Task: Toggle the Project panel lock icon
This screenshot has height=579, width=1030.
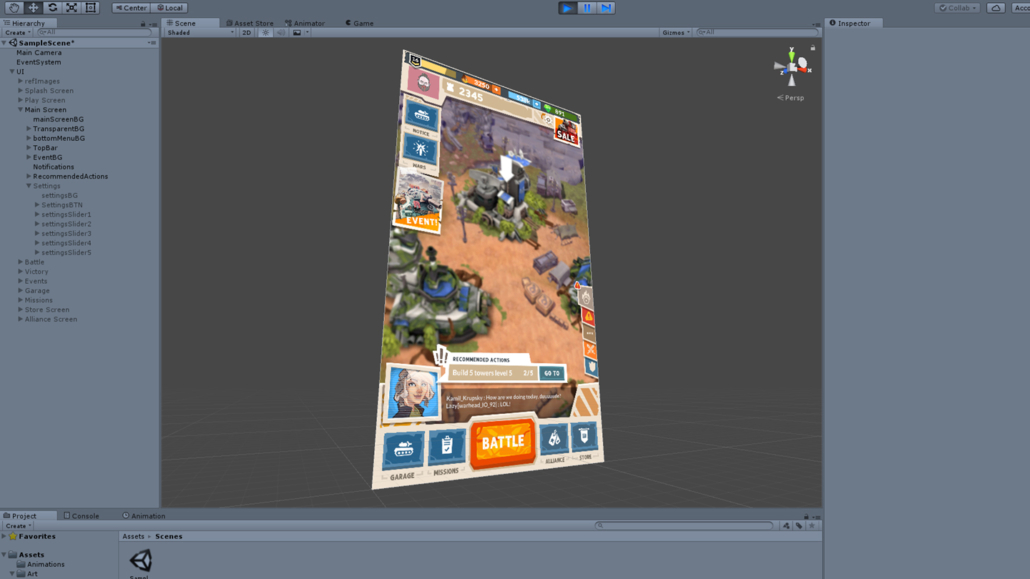Action: click(x=806, y=517)
